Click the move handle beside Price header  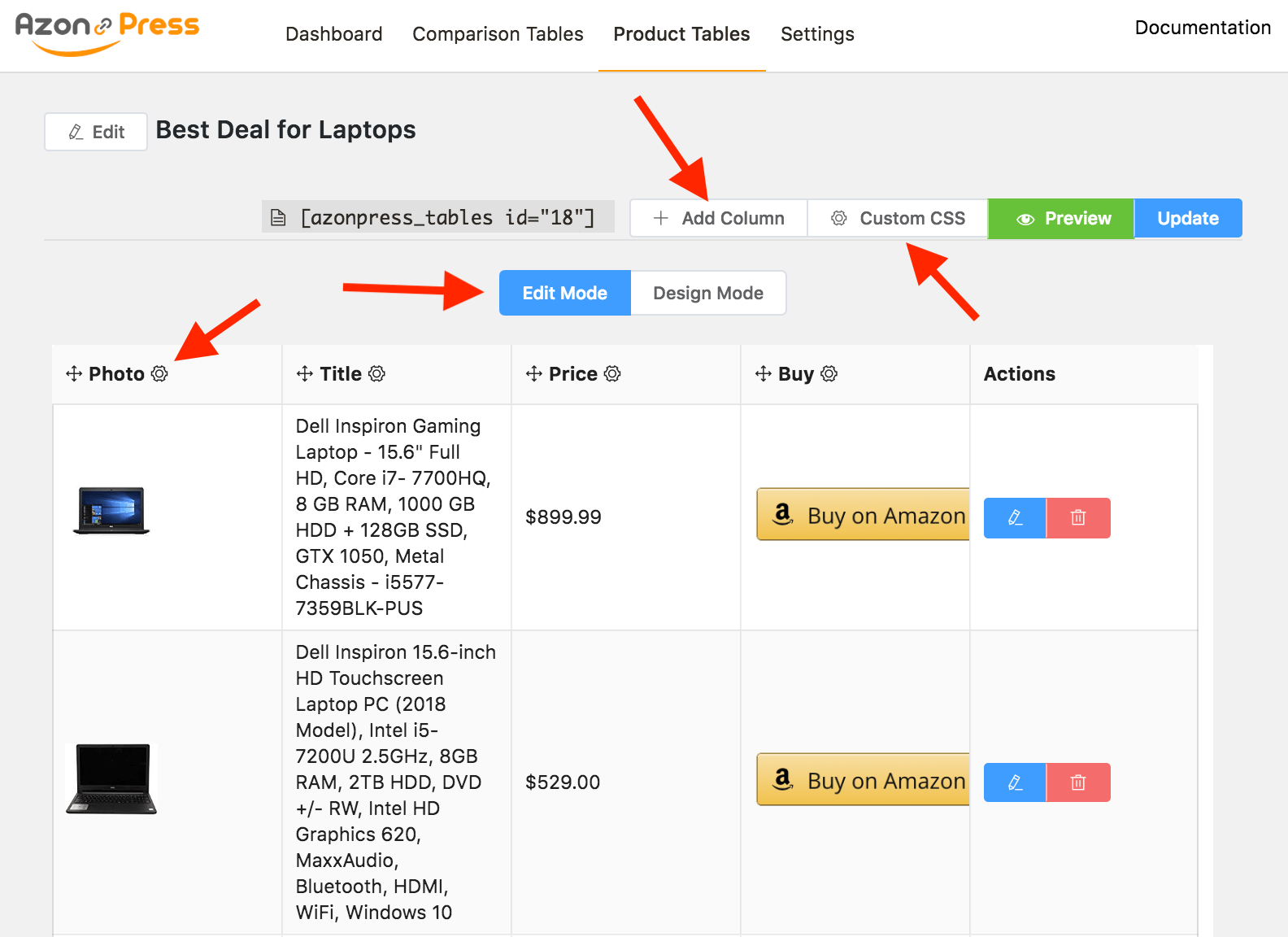534,373
